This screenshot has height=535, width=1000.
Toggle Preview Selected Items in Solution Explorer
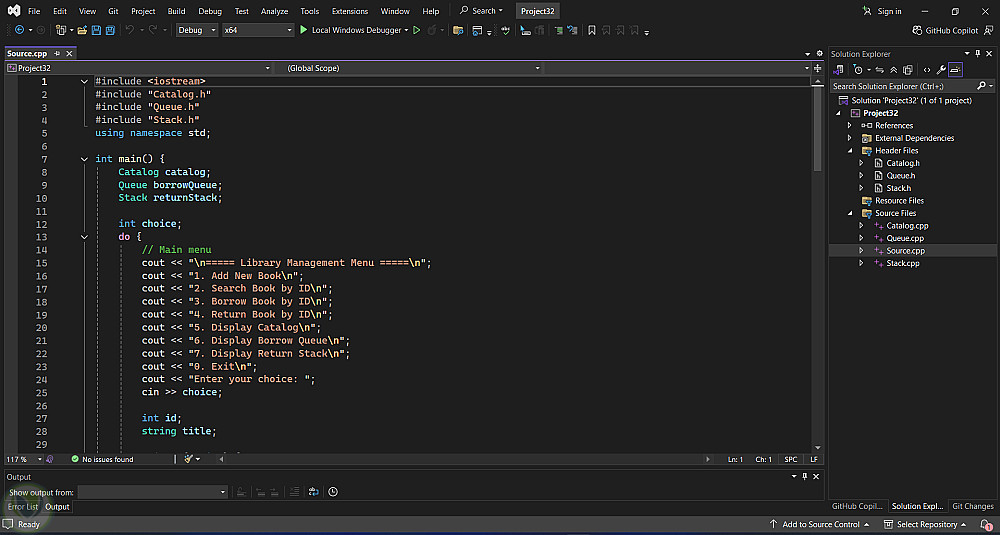(955, 70)
